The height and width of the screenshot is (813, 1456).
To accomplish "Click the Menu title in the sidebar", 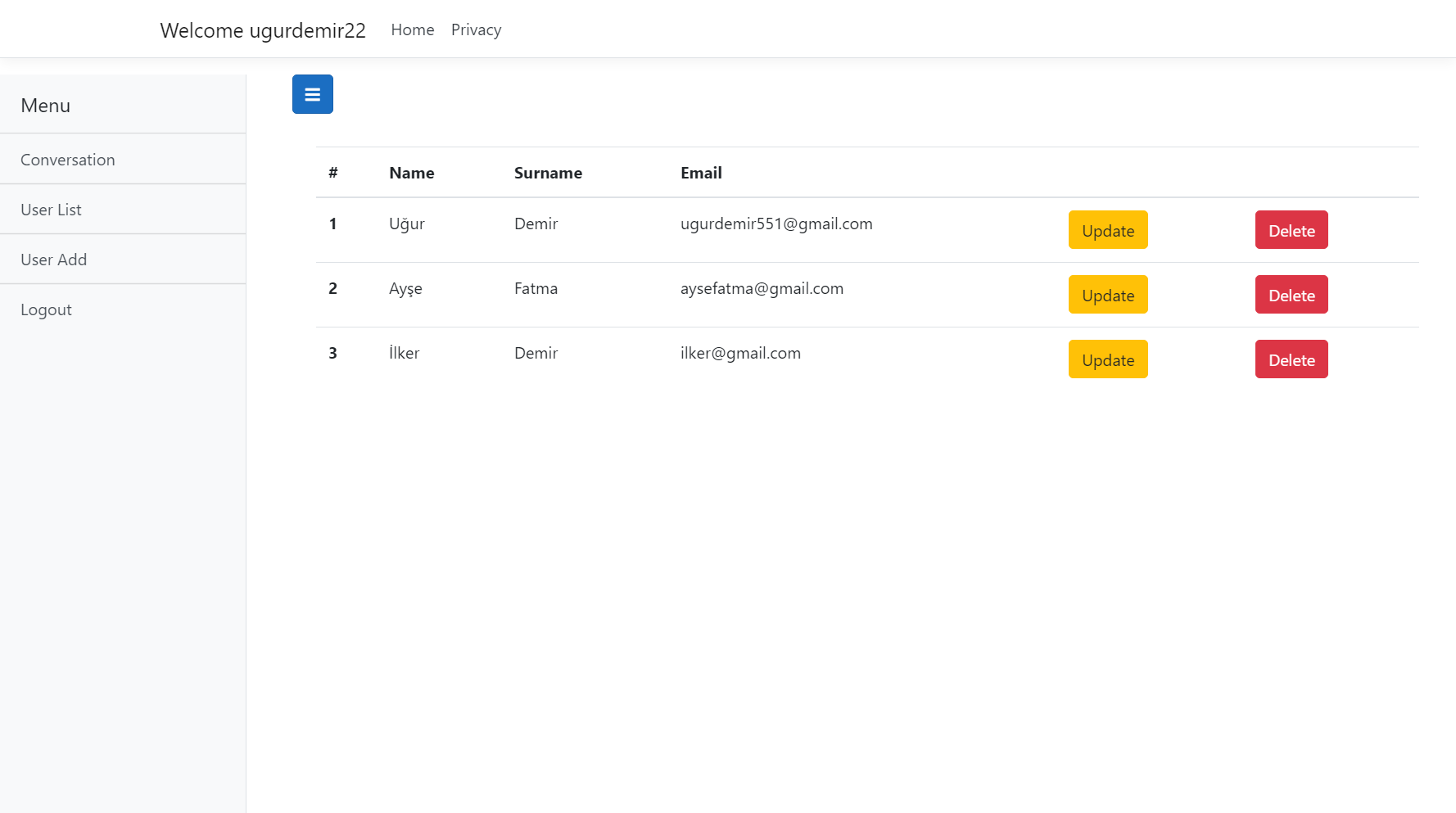I will pyautogui.click(x=45, y=105).
